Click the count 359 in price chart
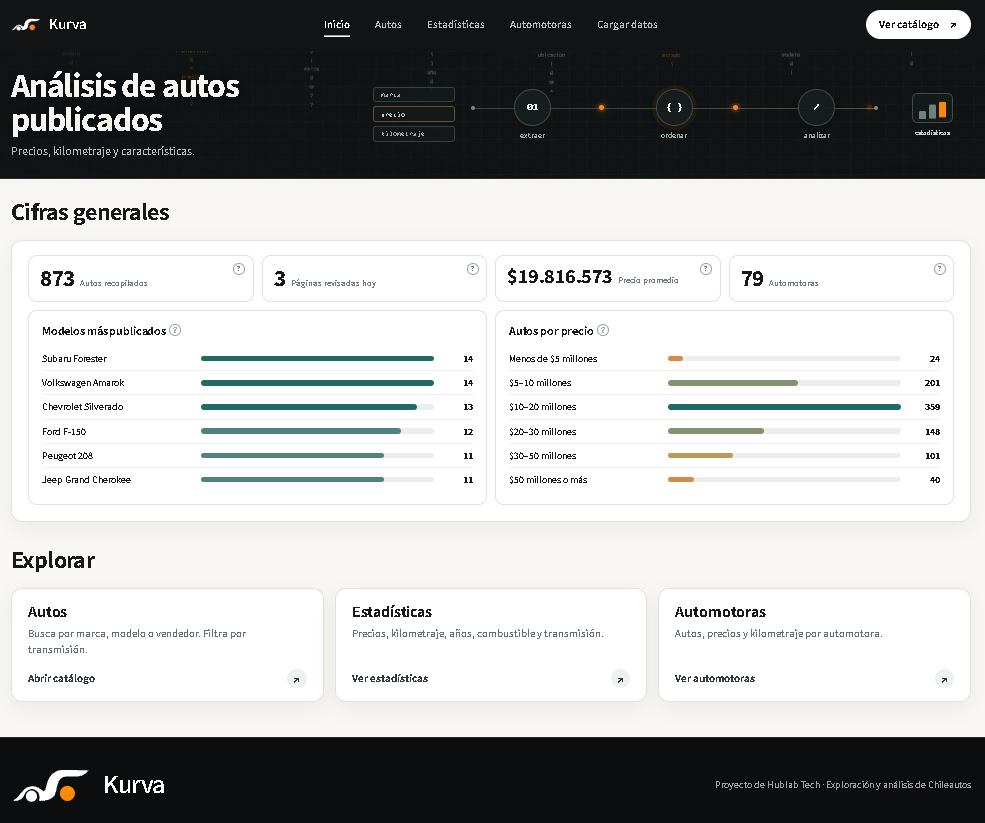The width and height of the screenshot is (985, 823). (932, 407)
